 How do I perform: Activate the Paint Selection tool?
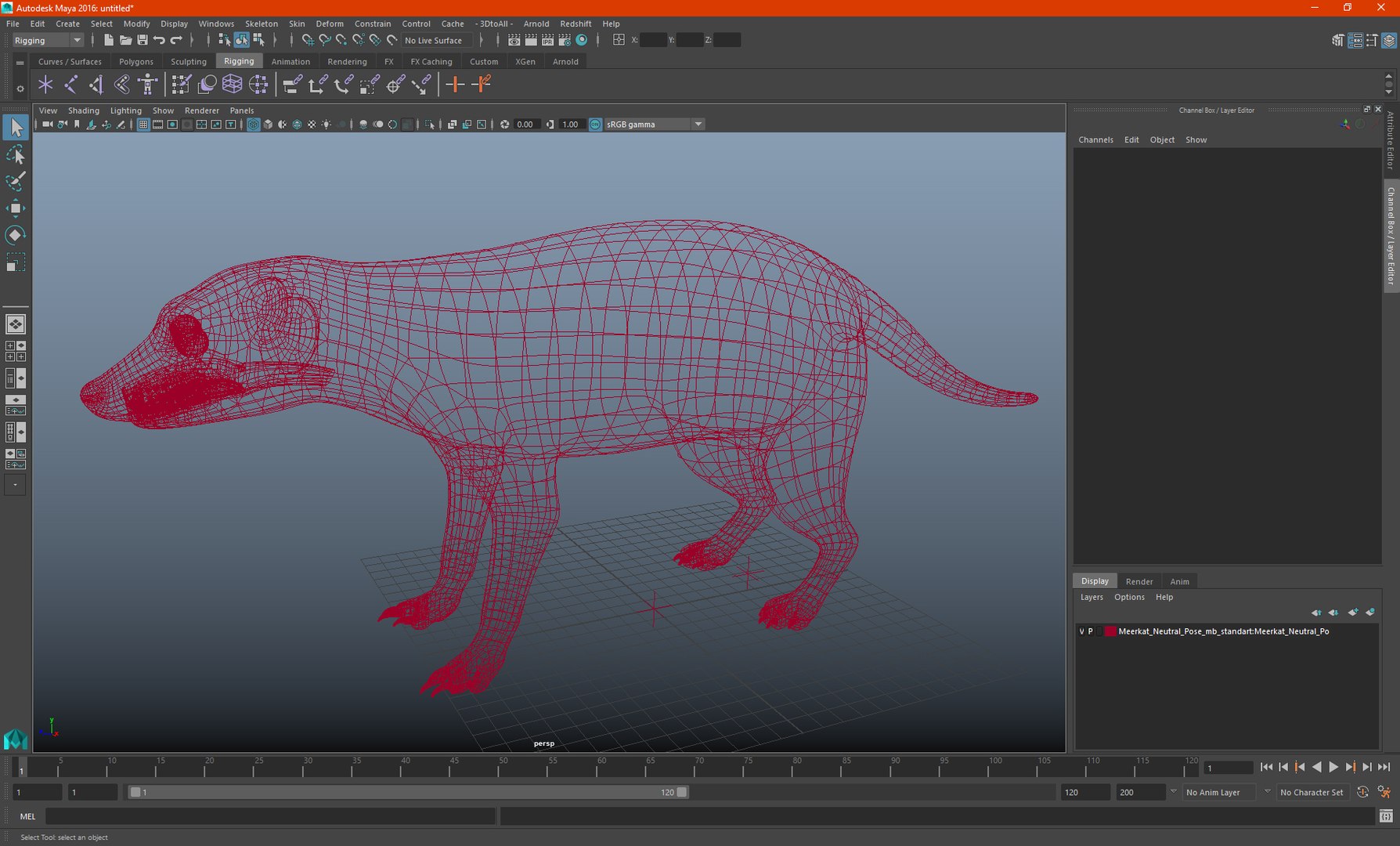(16, 182)
